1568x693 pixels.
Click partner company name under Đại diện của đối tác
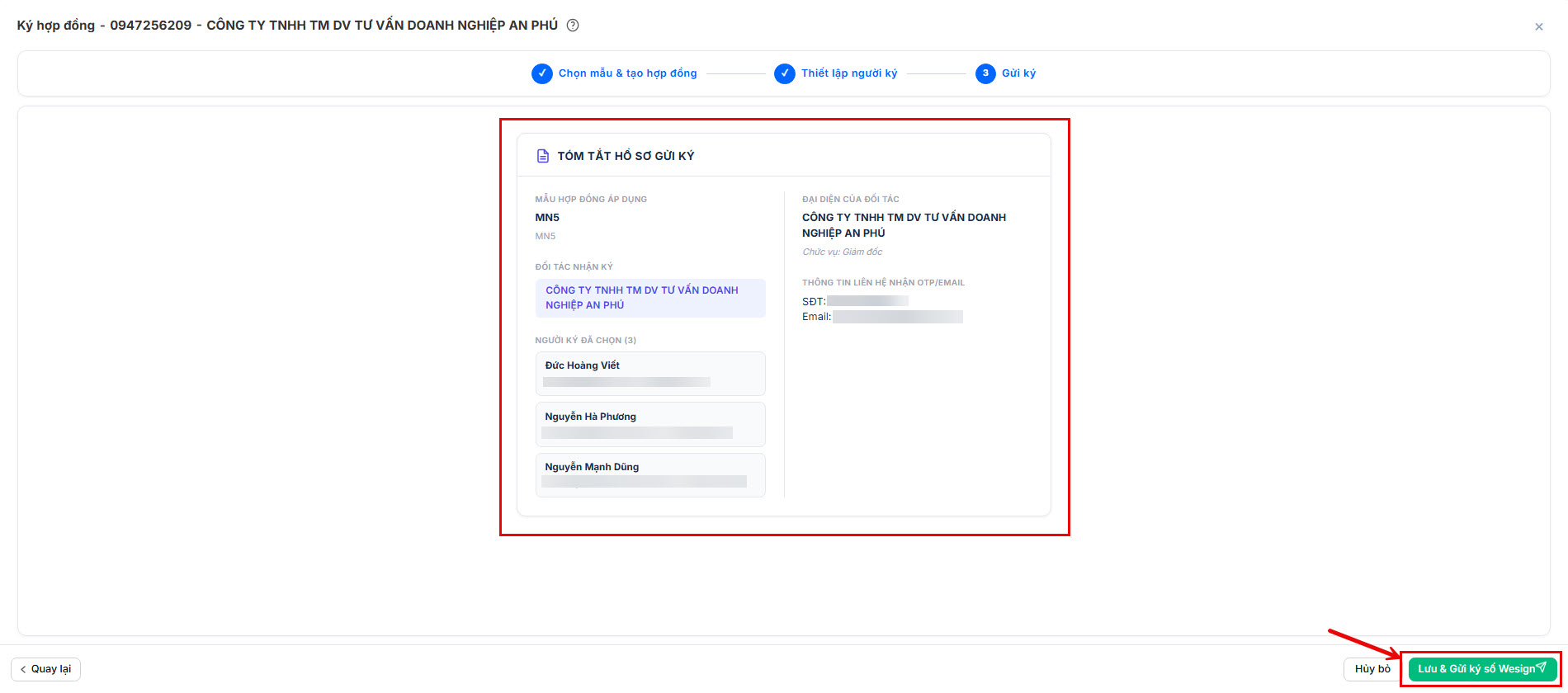coord(904,225)
